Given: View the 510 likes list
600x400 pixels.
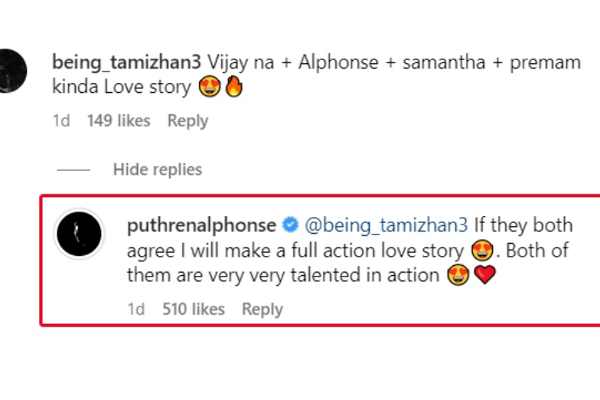Looking at the screenshot, I should pos(193,310).
